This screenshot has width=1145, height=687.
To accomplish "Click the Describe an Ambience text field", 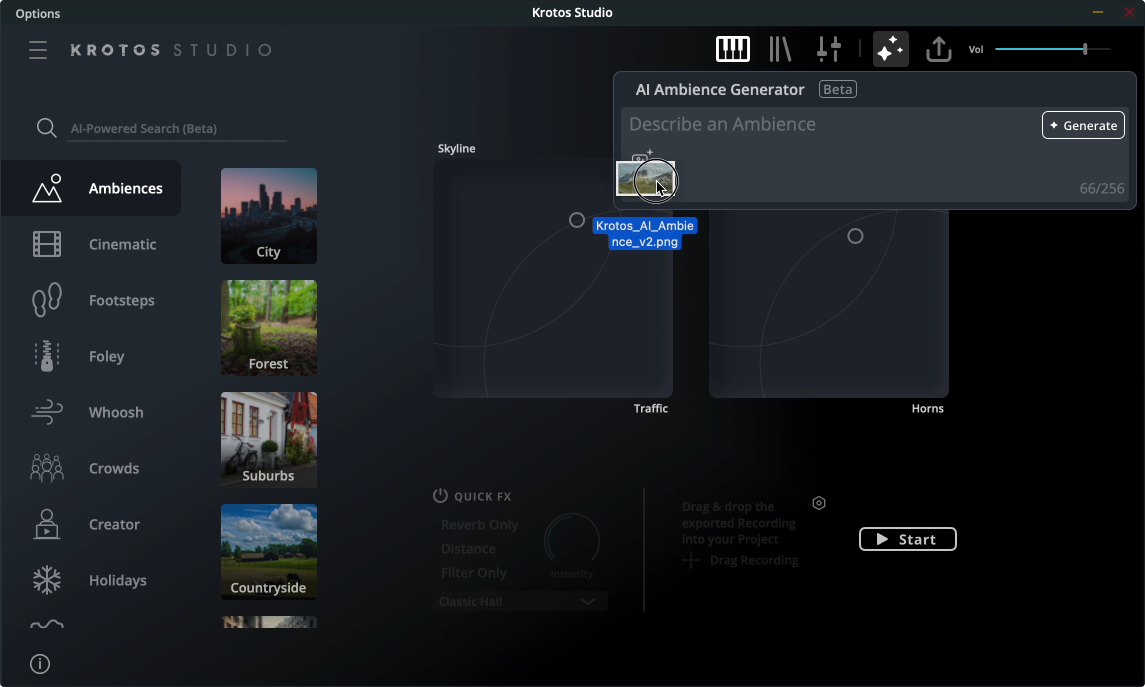I will point(830,125).
